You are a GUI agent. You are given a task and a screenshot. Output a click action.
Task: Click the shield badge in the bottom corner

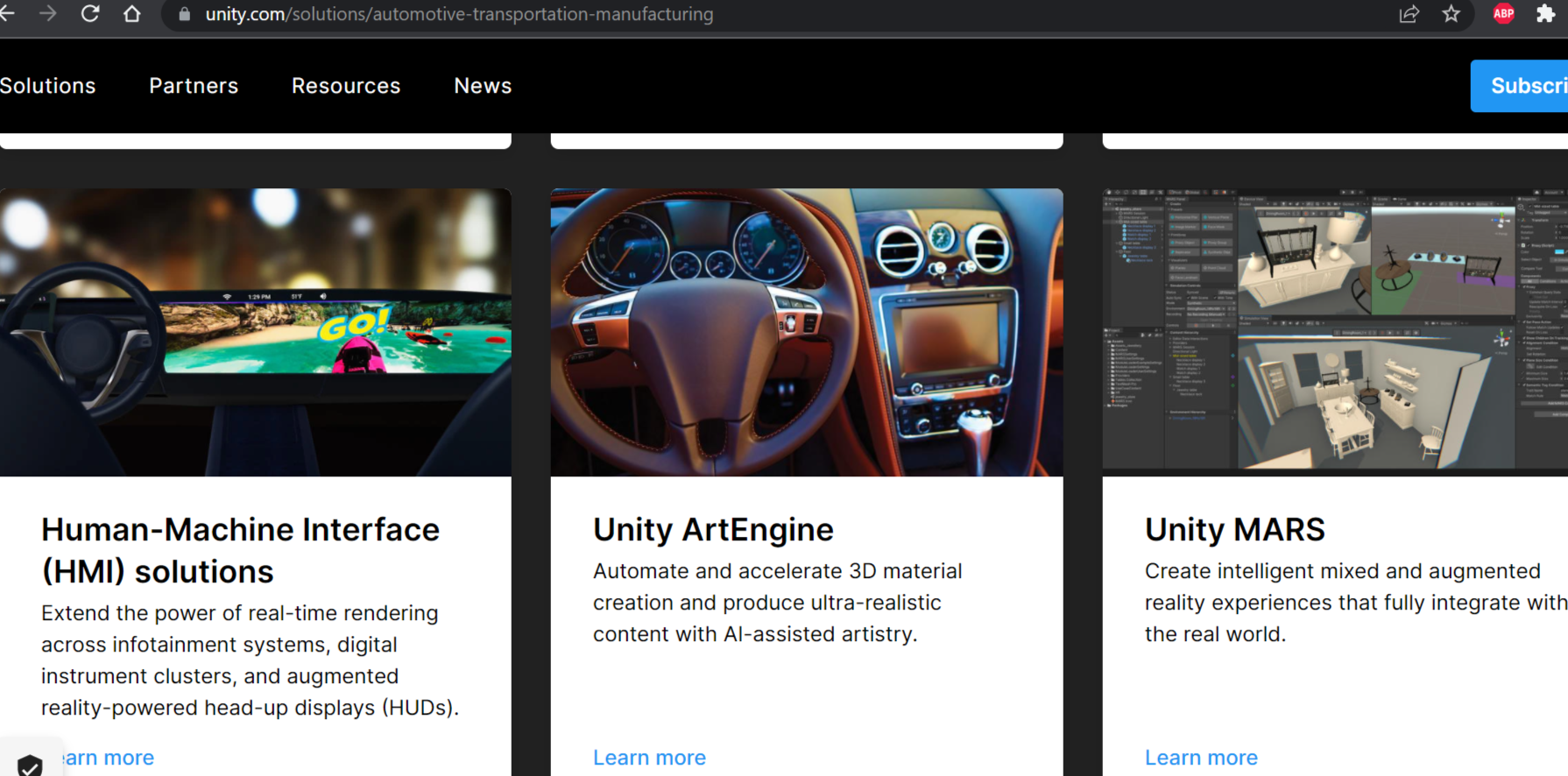30,765
